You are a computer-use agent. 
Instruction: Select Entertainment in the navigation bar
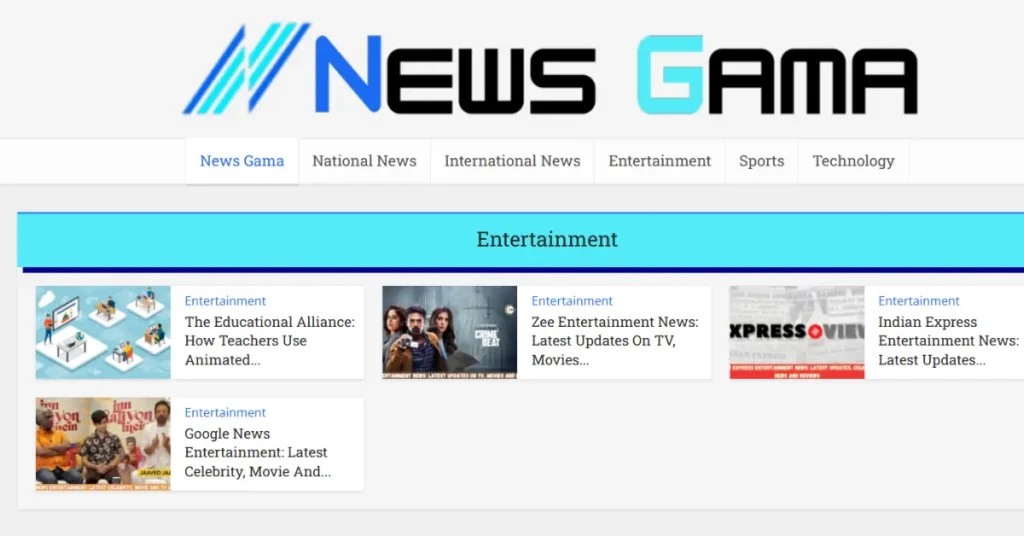tap(660, 161)
